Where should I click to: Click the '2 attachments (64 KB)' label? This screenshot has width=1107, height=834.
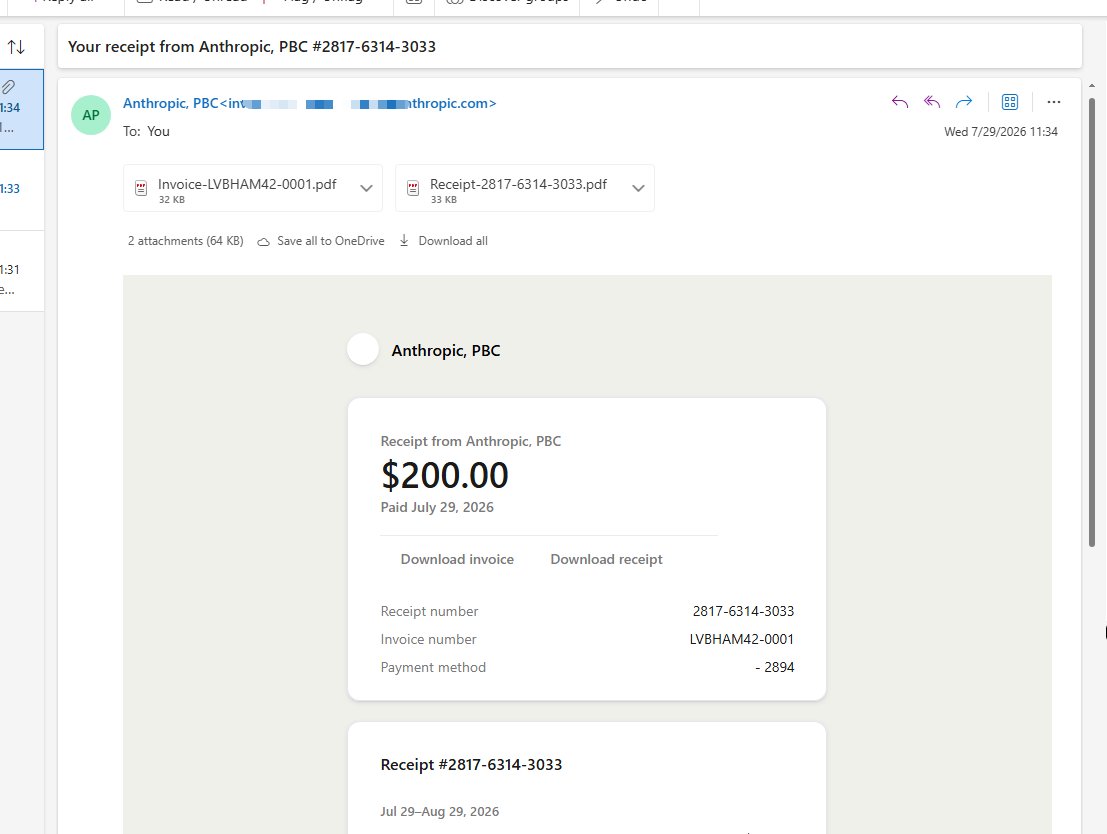click(186, 241)
